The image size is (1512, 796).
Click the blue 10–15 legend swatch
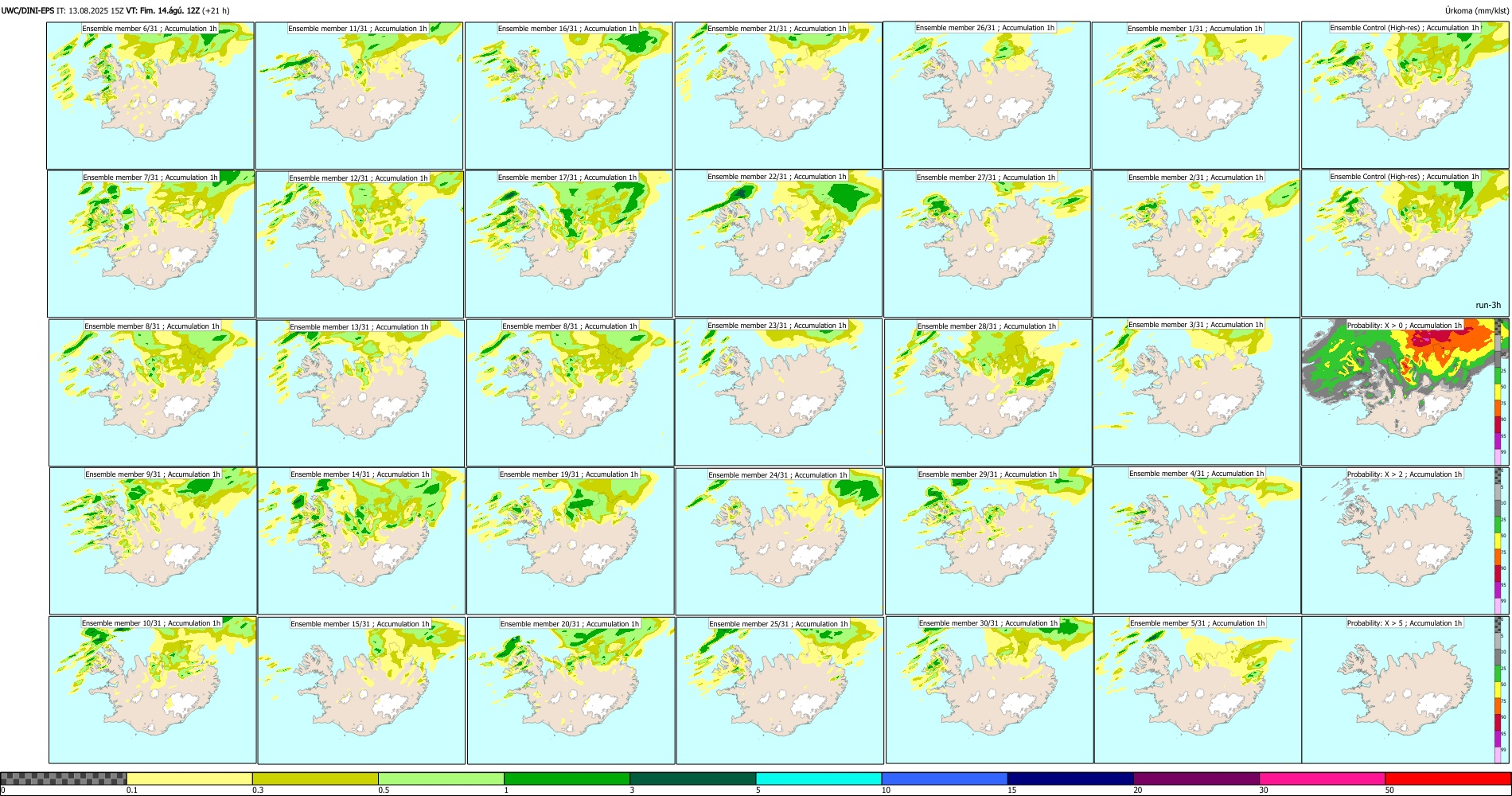tap(945, 778)
